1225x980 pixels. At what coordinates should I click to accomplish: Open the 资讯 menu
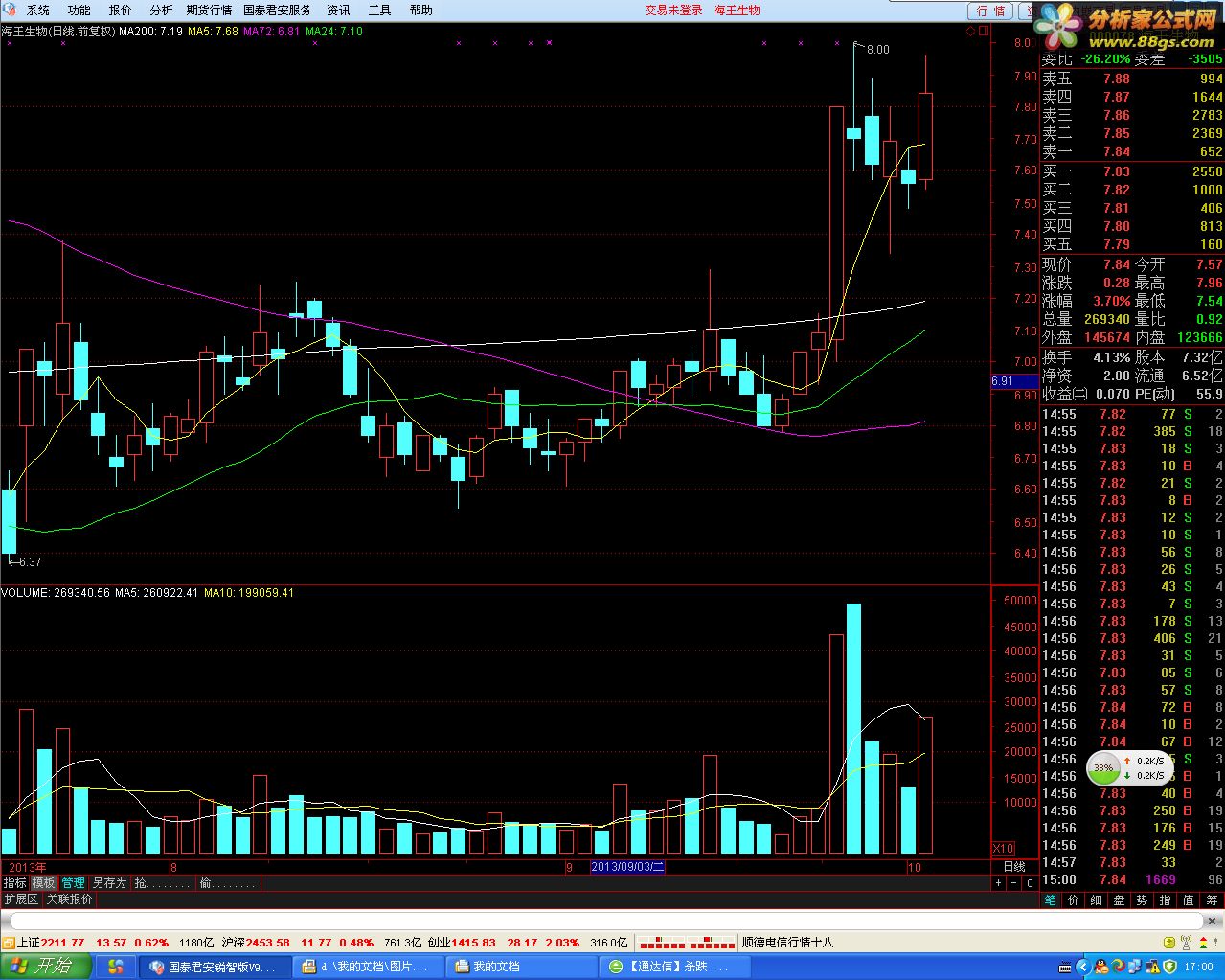(338, 11)
